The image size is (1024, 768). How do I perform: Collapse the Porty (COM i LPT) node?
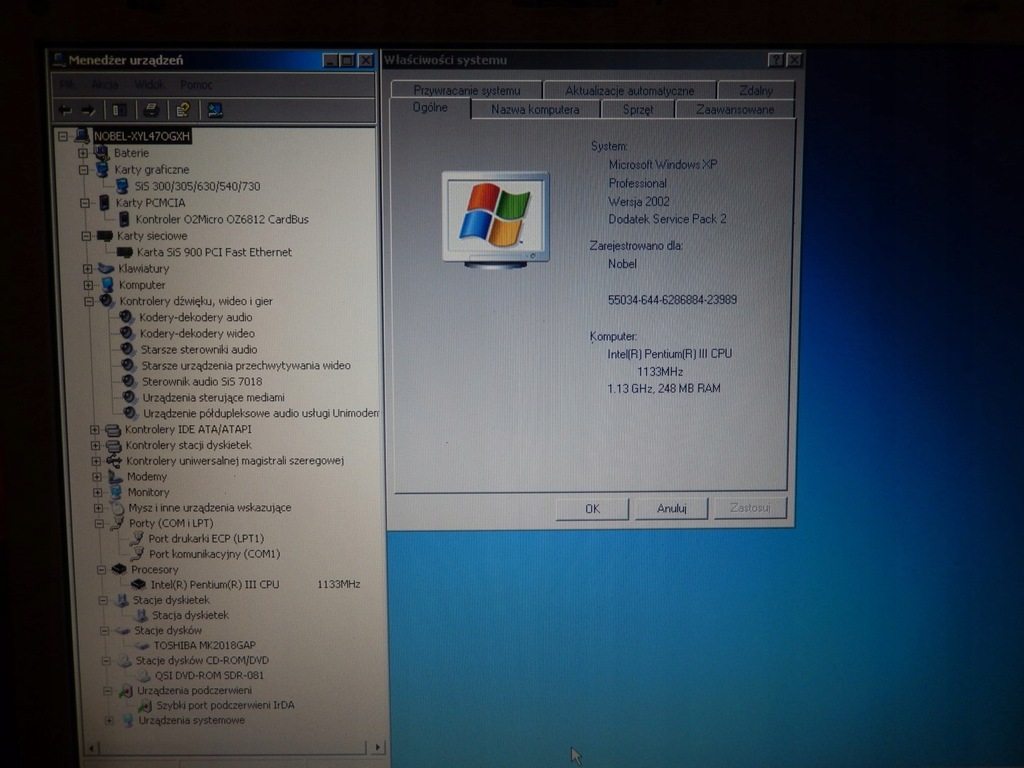[99, 523]
